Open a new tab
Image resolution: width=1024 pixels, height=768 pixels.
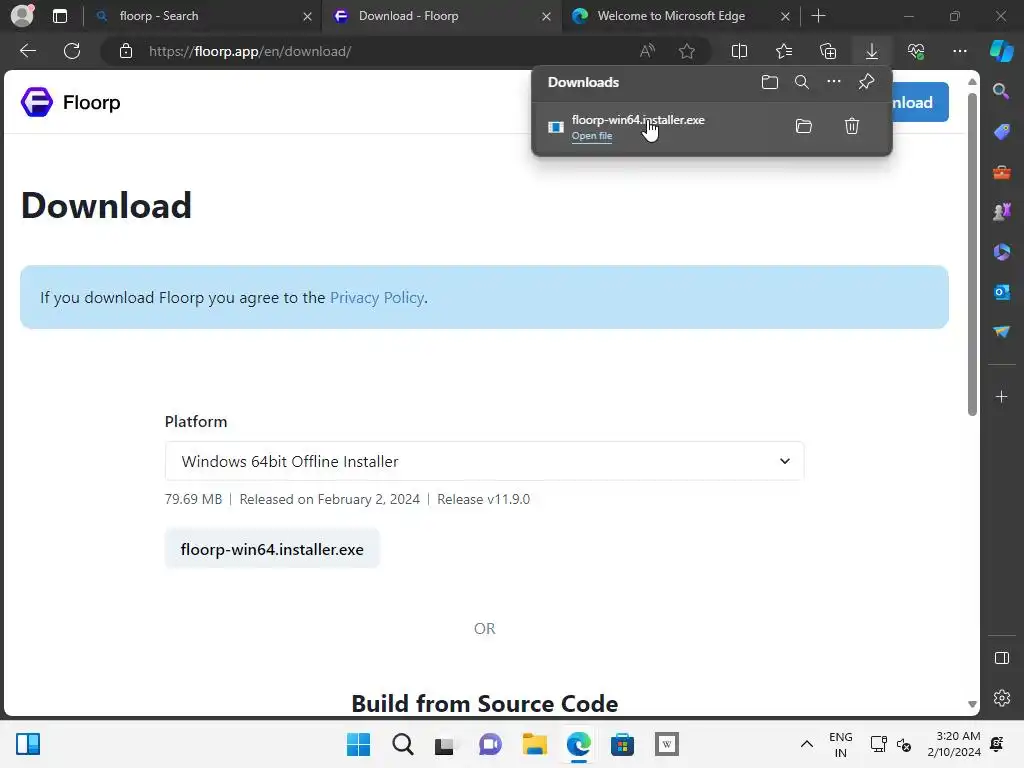pyautogui.click(x=818, y=16)
